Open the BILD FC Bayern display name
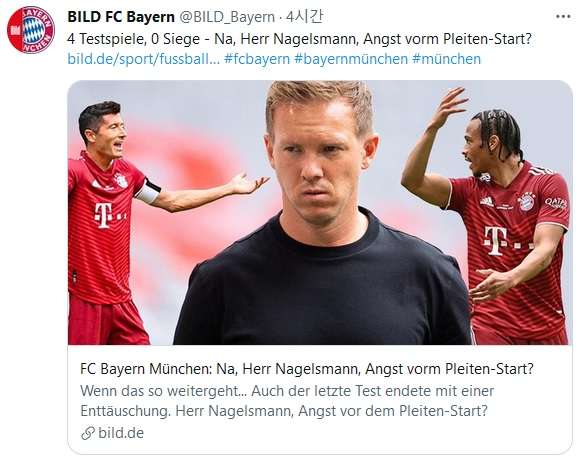The image size is (581, 466). coord(121,17)
